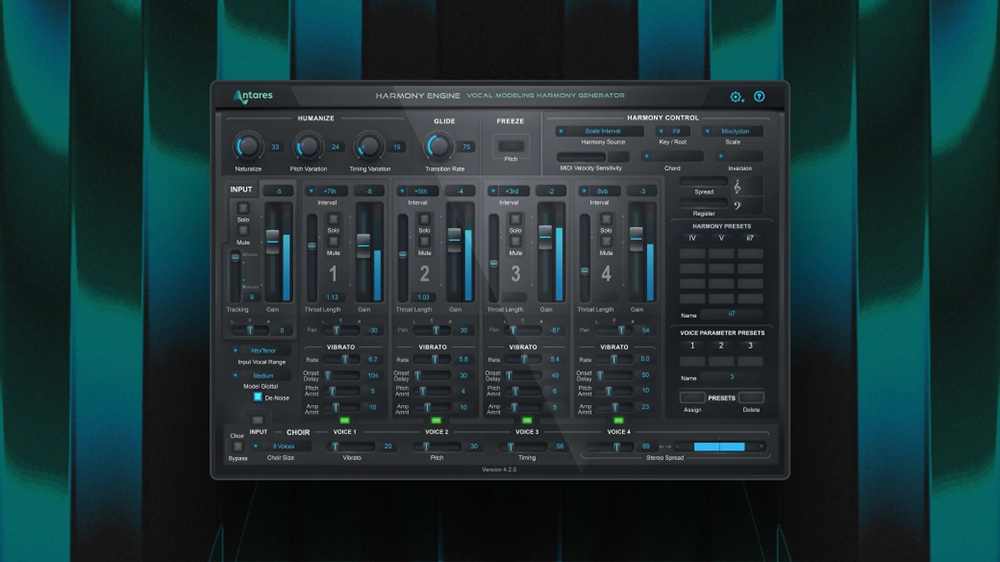Mute harmony voice 3

click(x=515, y=241)
